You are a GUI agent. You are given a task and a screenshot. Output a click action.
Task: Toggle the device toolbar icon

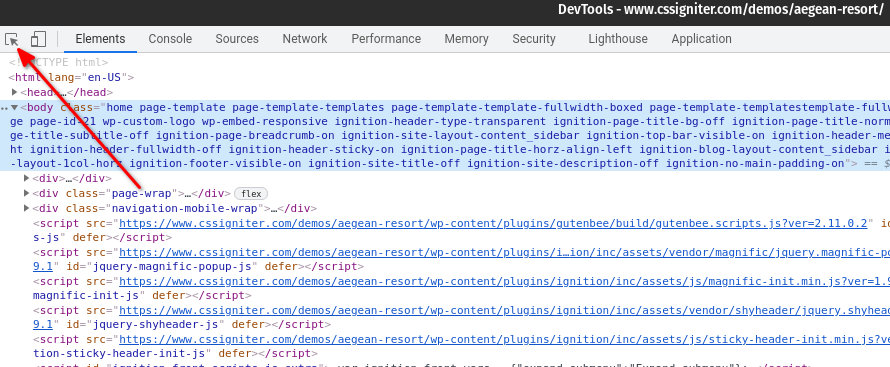pos(39,39)
